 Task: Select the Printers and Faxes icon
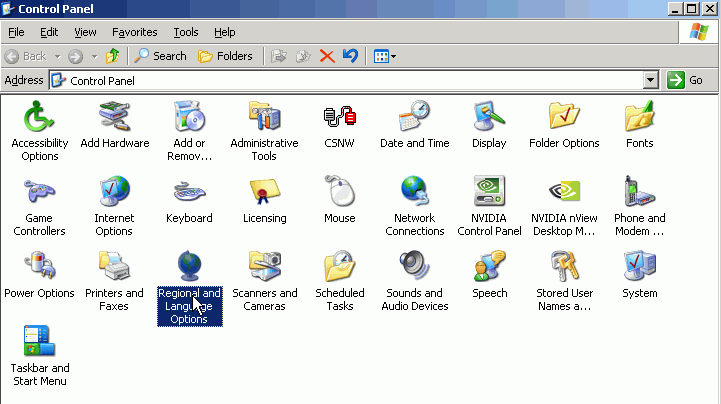tap(114, 268)
